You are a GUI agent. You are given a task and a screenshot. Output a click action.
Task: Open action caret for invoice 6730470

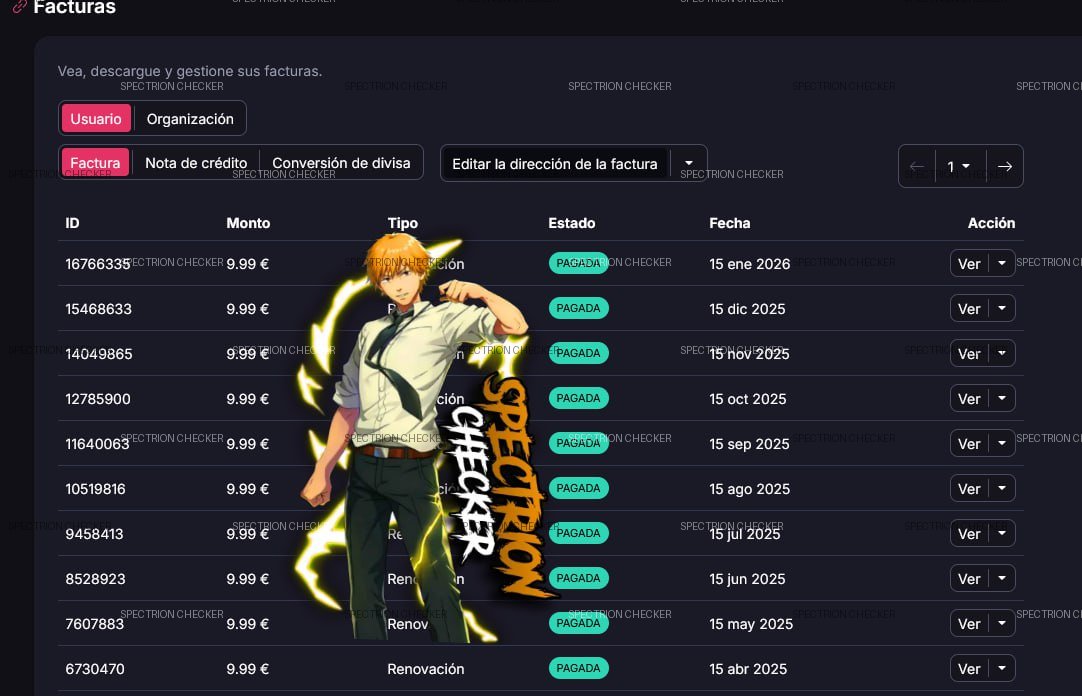point(1002,669)
